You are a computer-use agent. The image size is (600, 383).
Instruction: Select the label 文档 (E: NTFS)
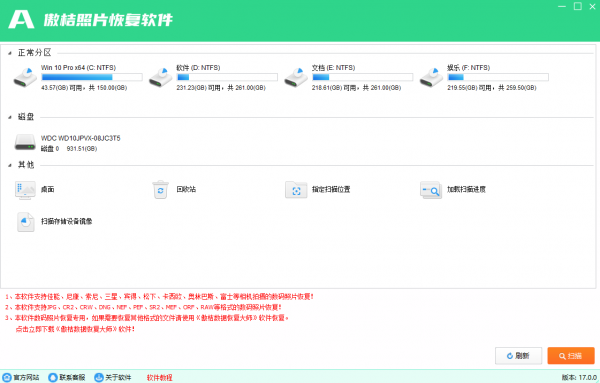333,68
